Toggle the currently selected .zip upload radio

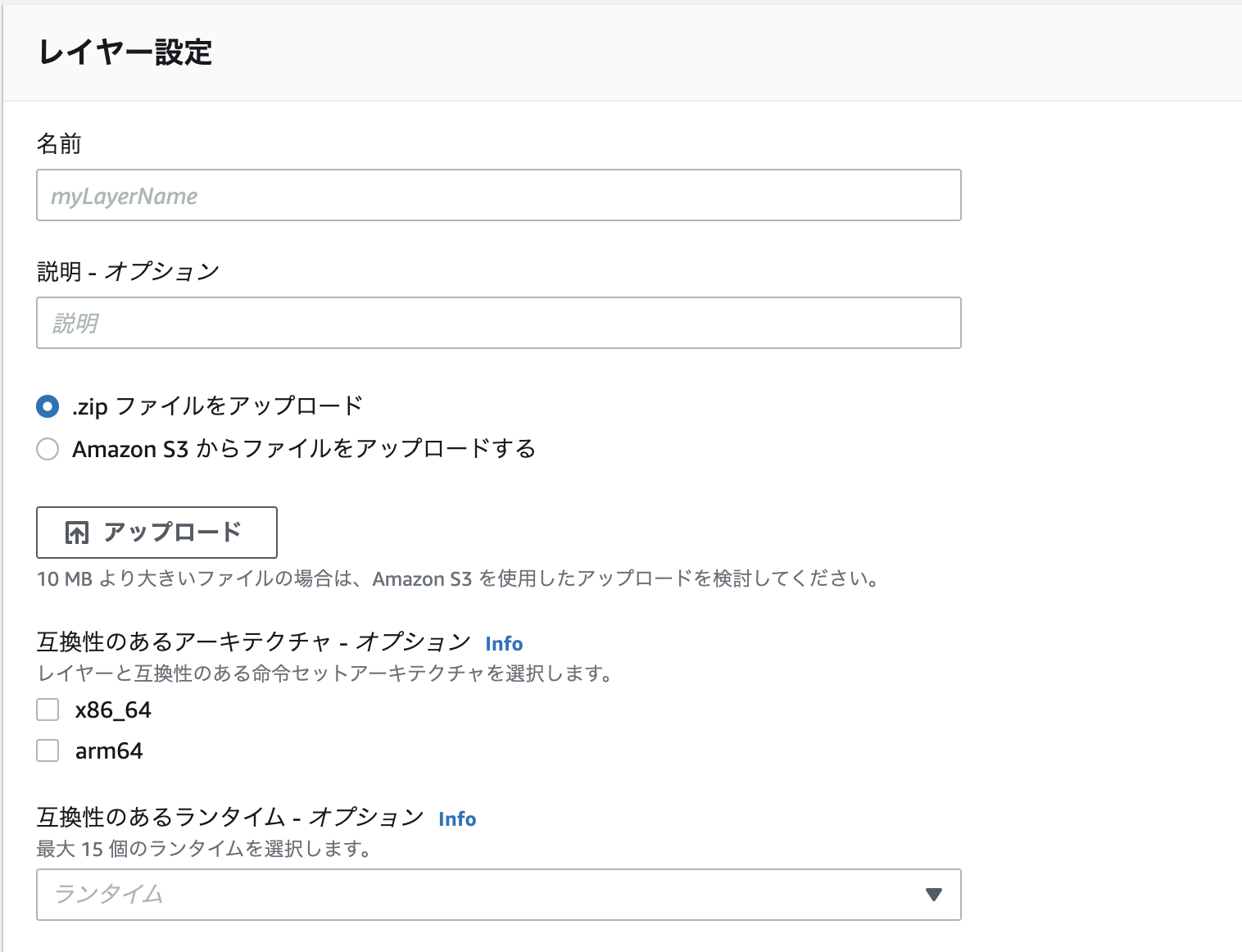[47, 406]
